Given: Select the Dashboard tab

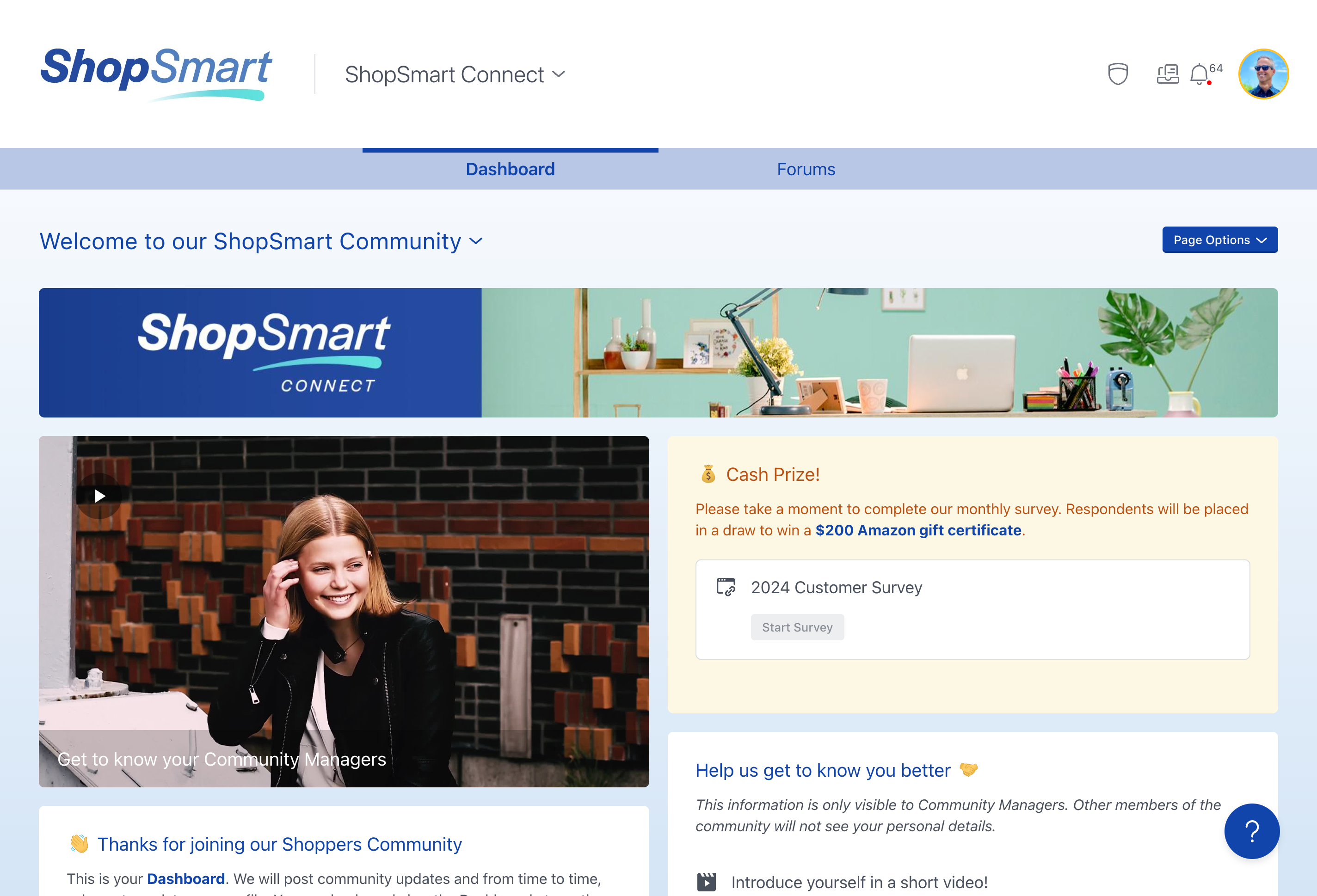Looking at the screenshot, I should (509, 168).
